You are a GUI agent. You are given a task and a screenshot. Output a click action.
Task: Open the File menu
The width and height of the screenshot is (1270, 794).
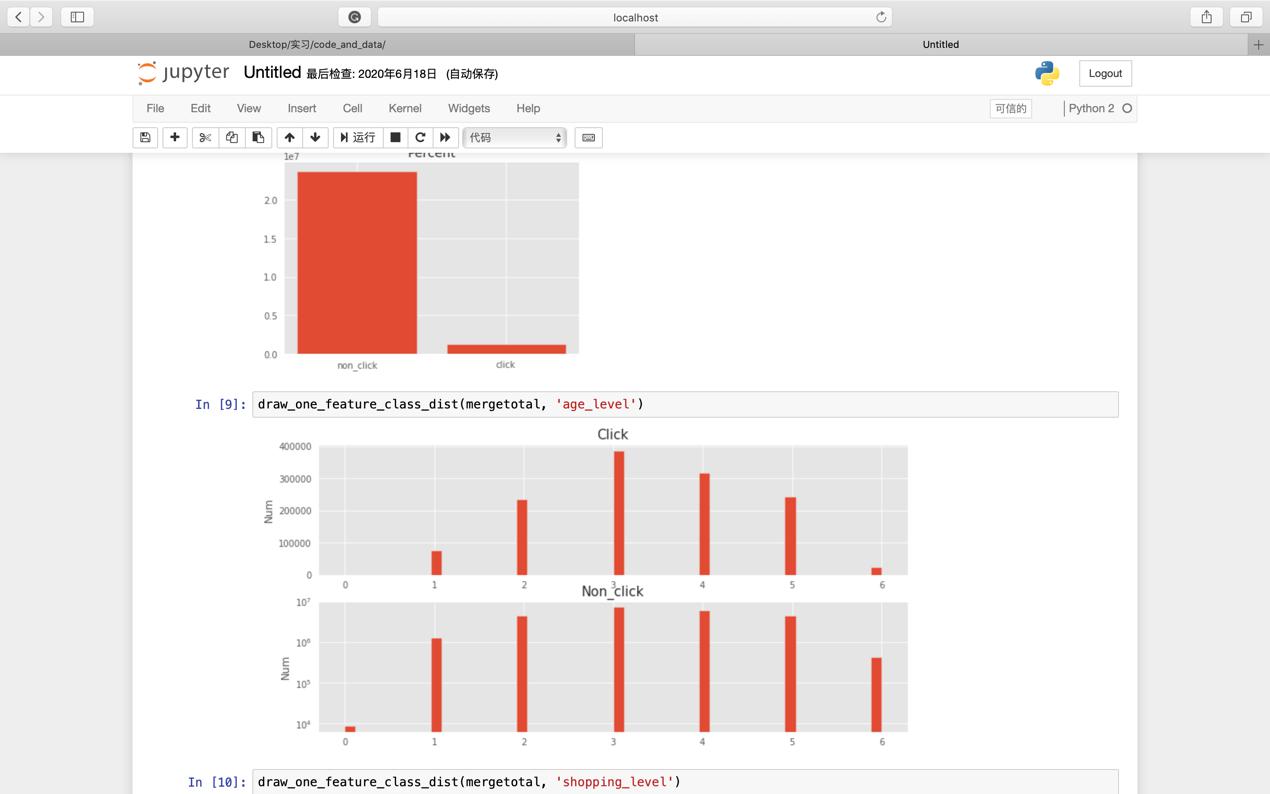(x=155, y=108)
